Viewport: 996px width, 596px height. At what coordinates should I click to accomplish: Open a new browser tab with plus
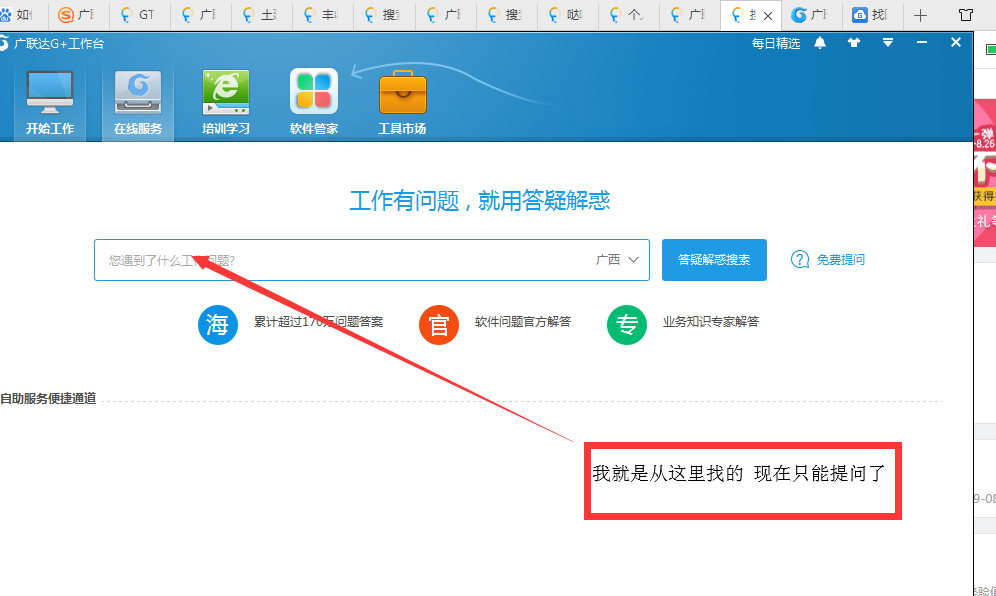[x=920, y=15]
